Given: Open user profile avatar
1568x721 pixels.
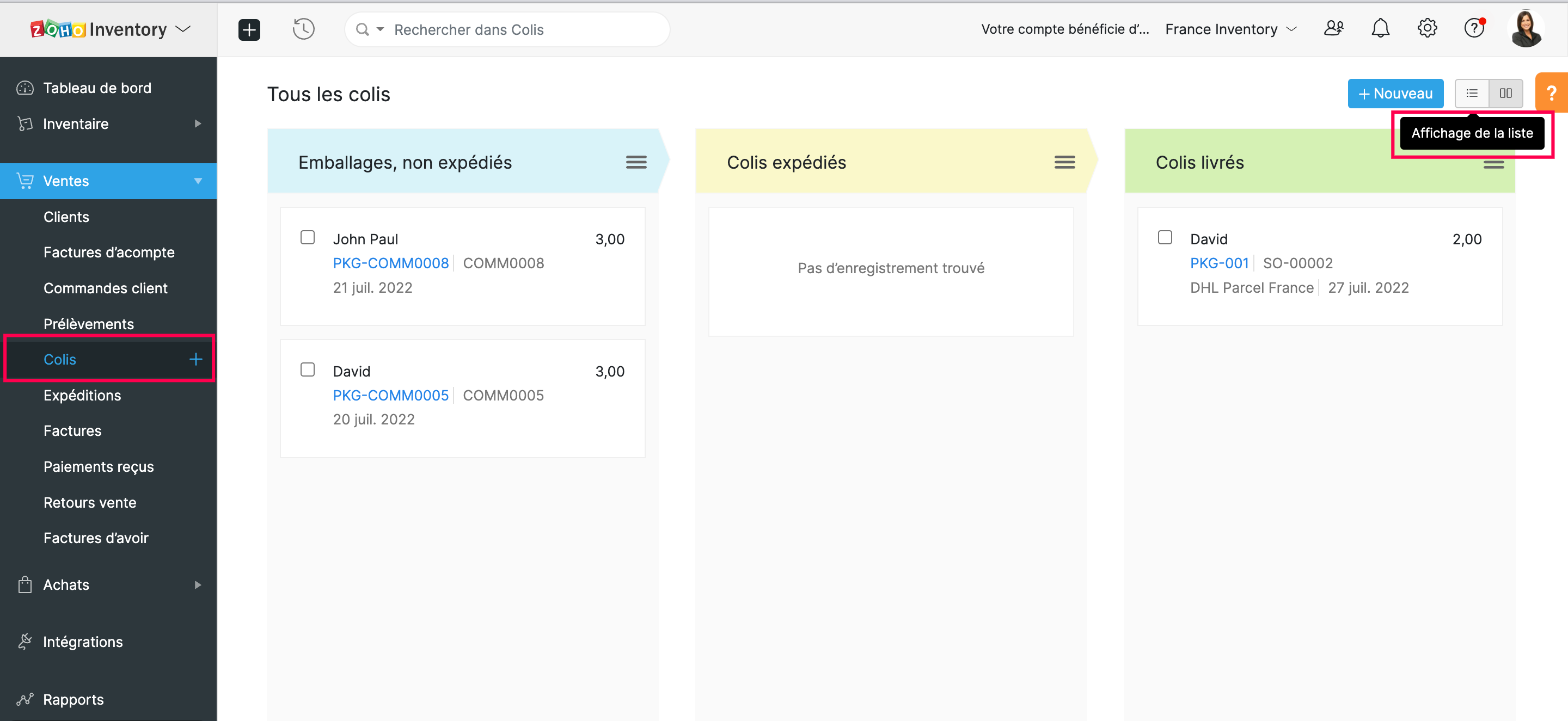Looking at the screenshot, I should click(x=1527, y=29).
